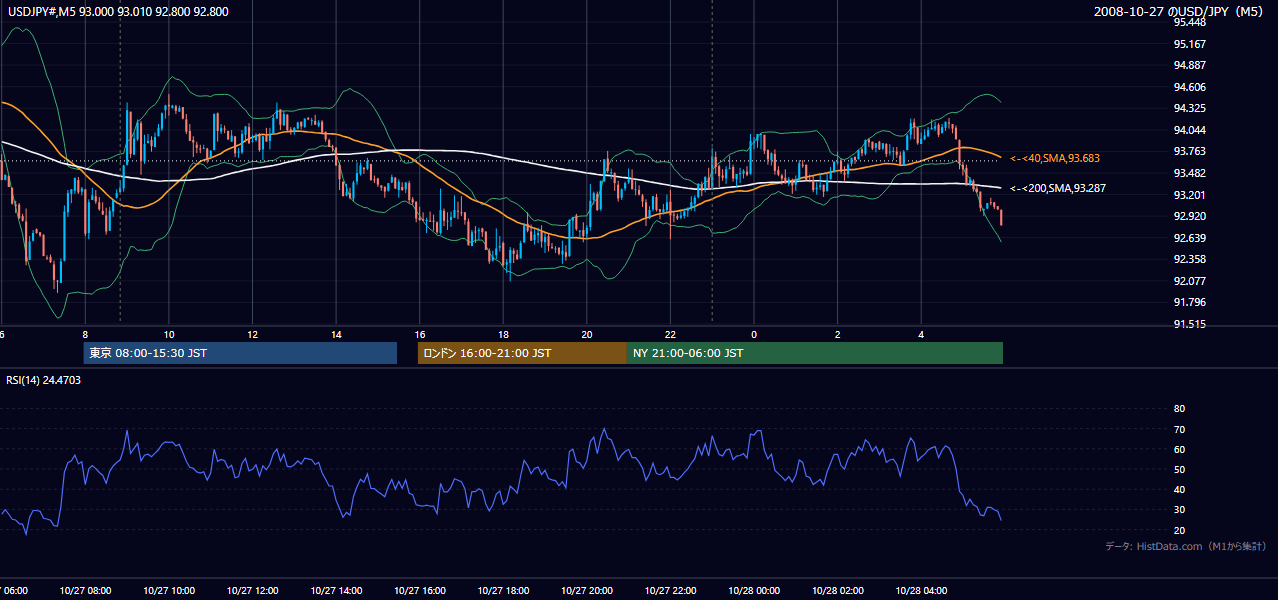Click hour label 2 under price chart
1278x600 pixels.
click(837, 334)
